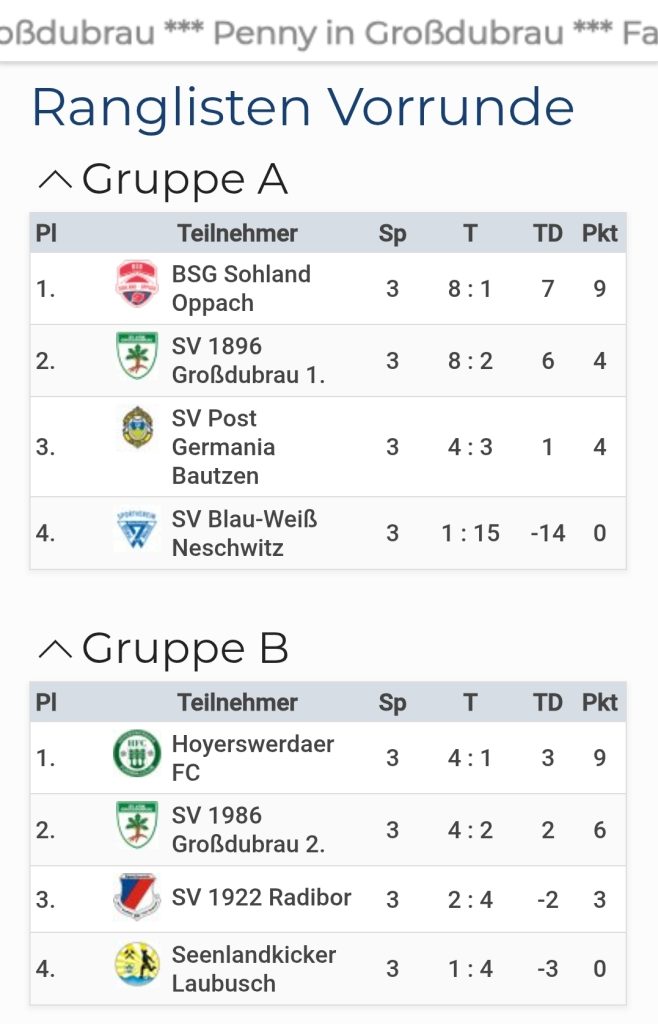The height and width of the screenshot is (1024, 658).
Task: Click the SV Post Germania Bautzen logo
Action: pyautogui.click(x=137, y=428)
